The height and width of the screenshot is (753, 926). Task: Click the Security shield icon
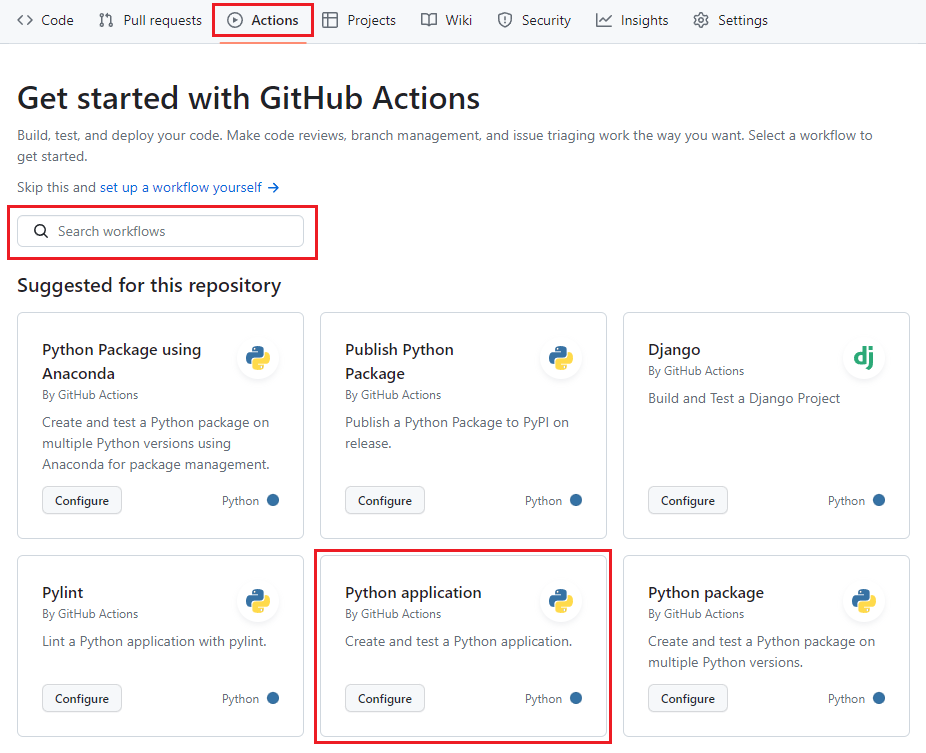coord(505,20)
